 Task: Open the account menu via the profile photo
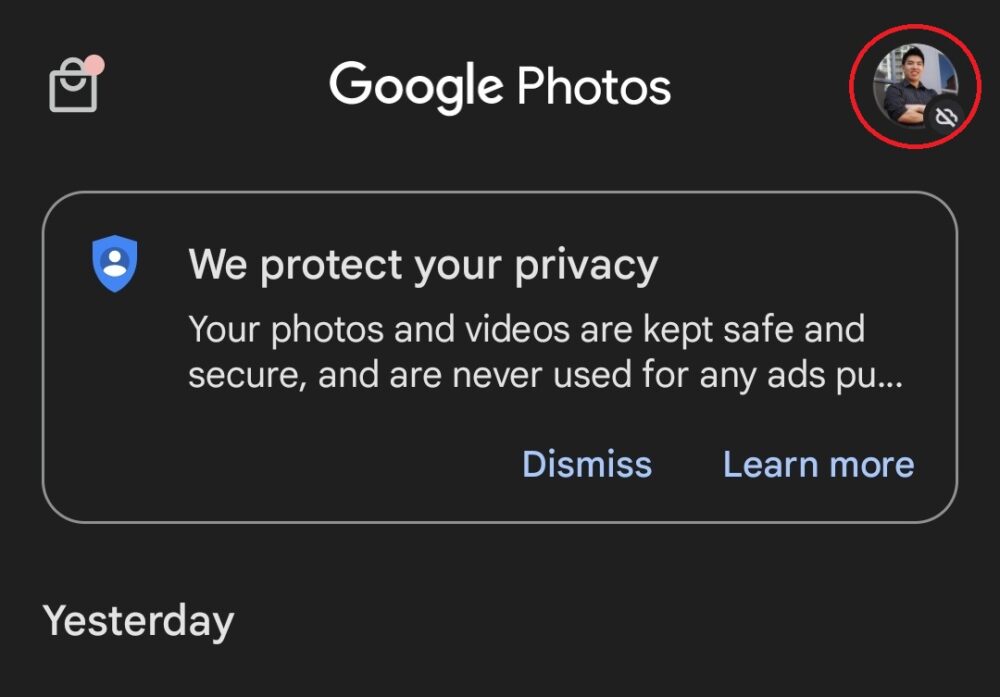tap(913, 85)
